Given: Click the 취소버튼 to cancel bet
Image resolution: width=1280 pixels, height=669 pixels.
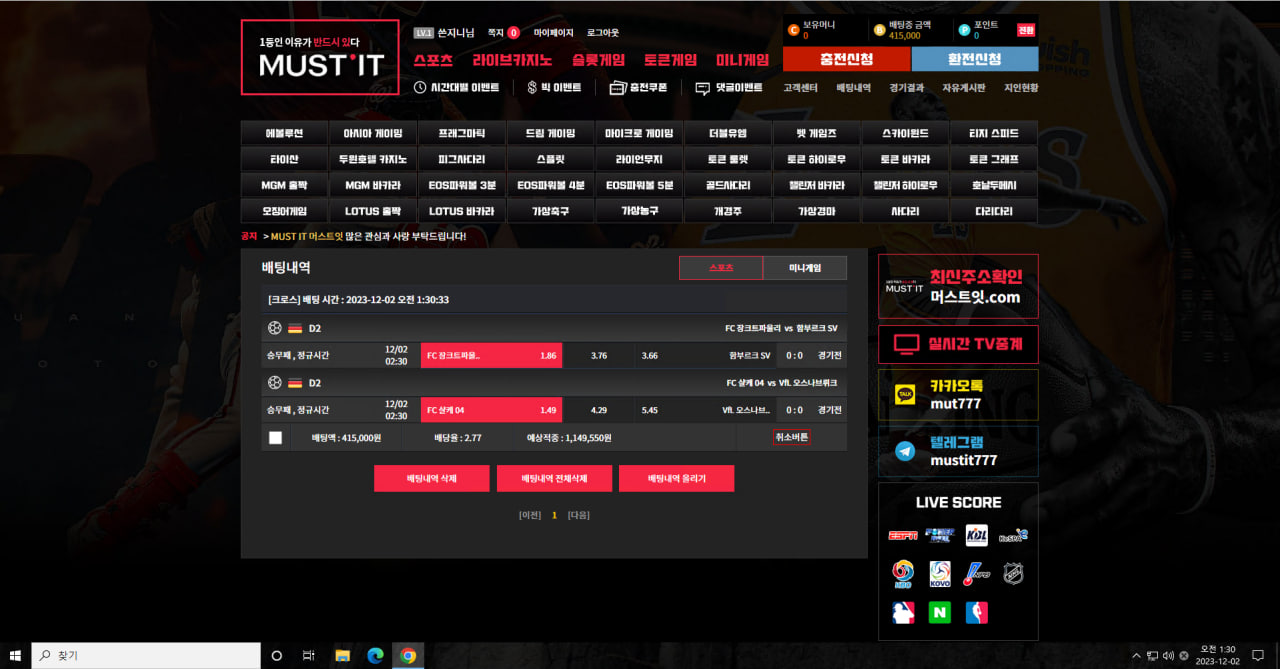Looking at the screenshot, I should pyautogui.click(x=791, y=438).
